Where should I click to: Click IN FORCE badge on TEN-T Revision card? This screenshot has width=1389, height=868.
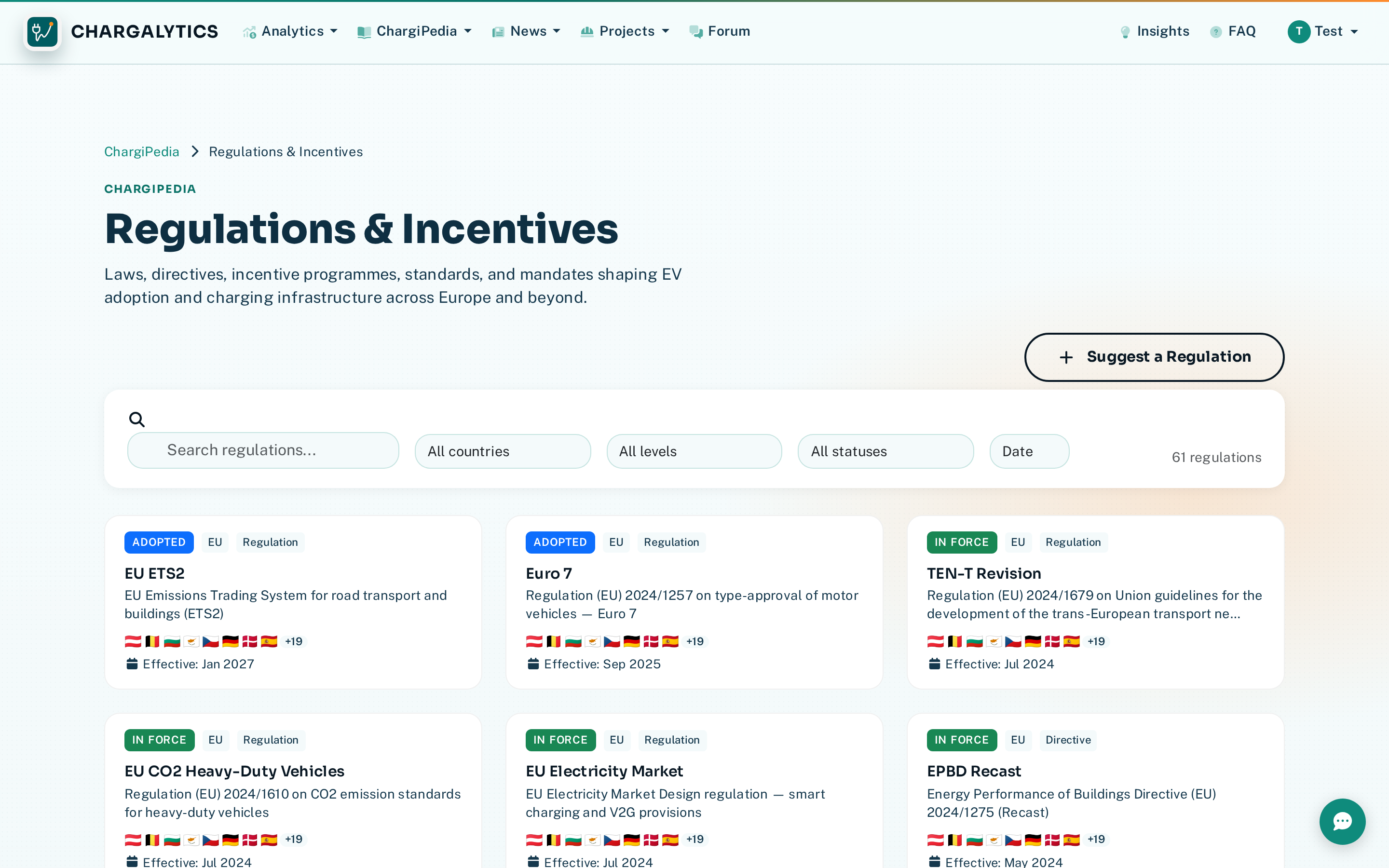click(961, 542)
